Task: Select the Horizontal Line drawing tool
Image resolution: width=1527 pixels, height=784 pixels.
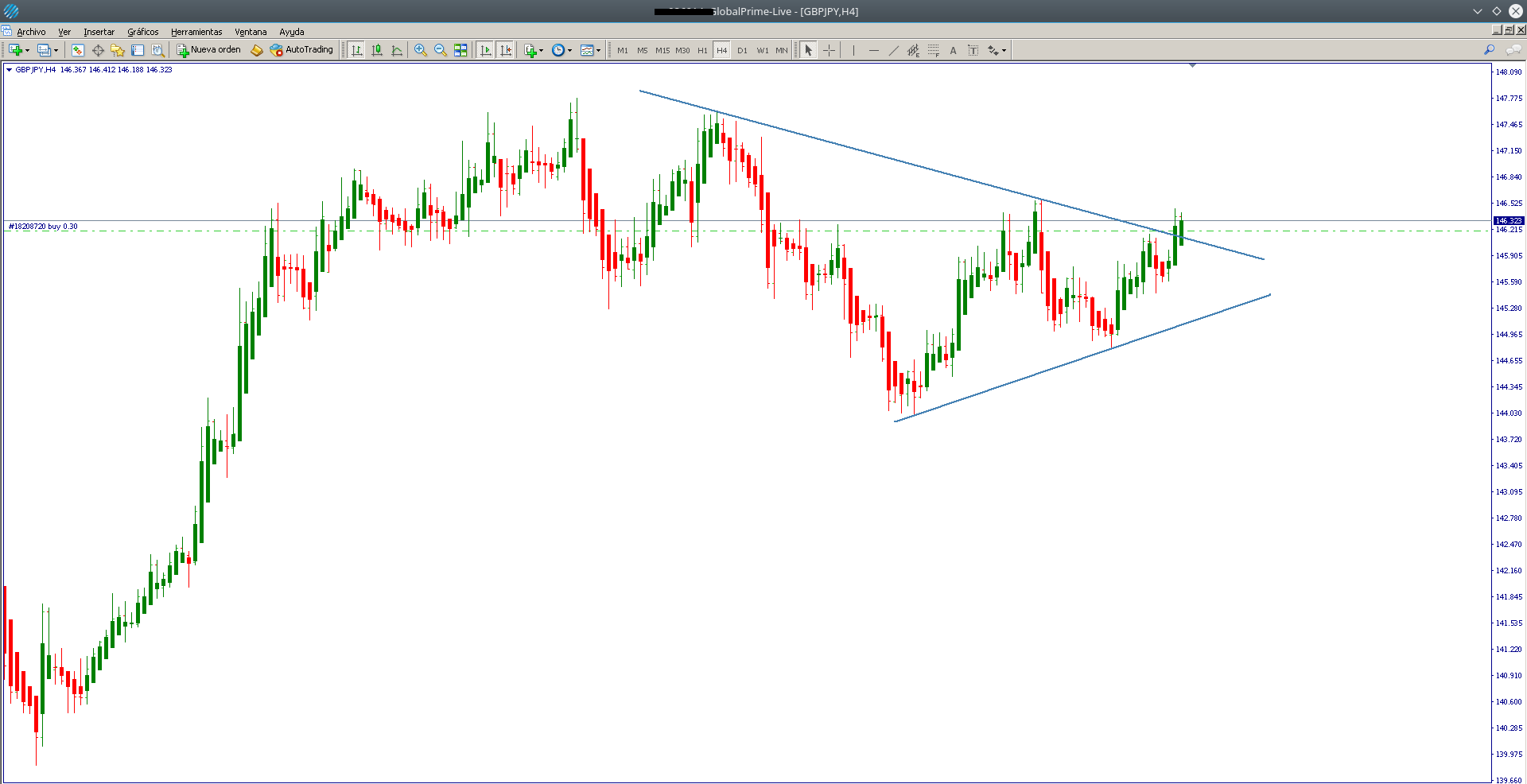Action: coord(874,50)
